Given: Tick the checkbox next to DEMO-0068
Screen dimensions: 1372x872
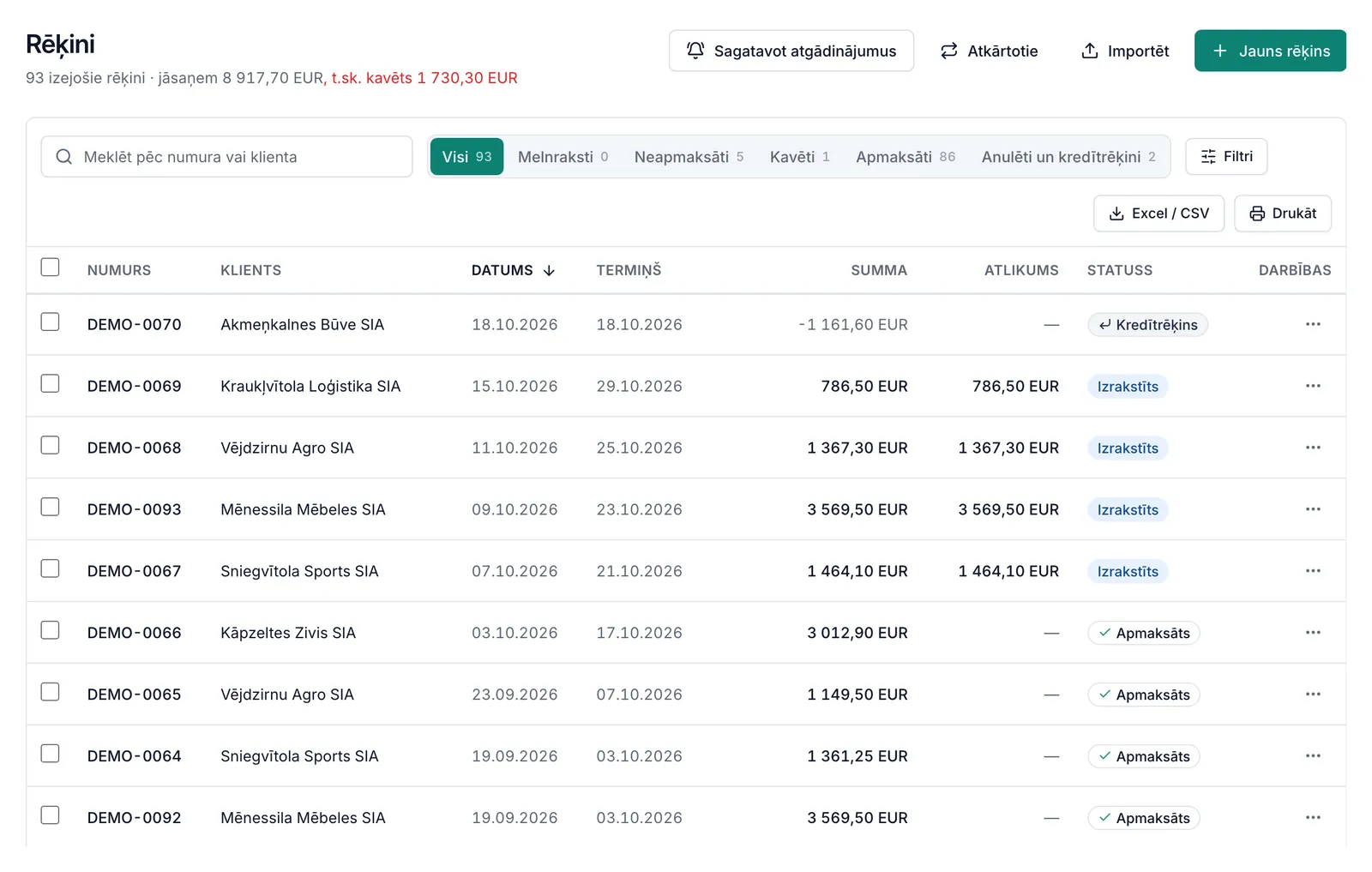Looking at the screenshot, I should [x=51, y=445].
